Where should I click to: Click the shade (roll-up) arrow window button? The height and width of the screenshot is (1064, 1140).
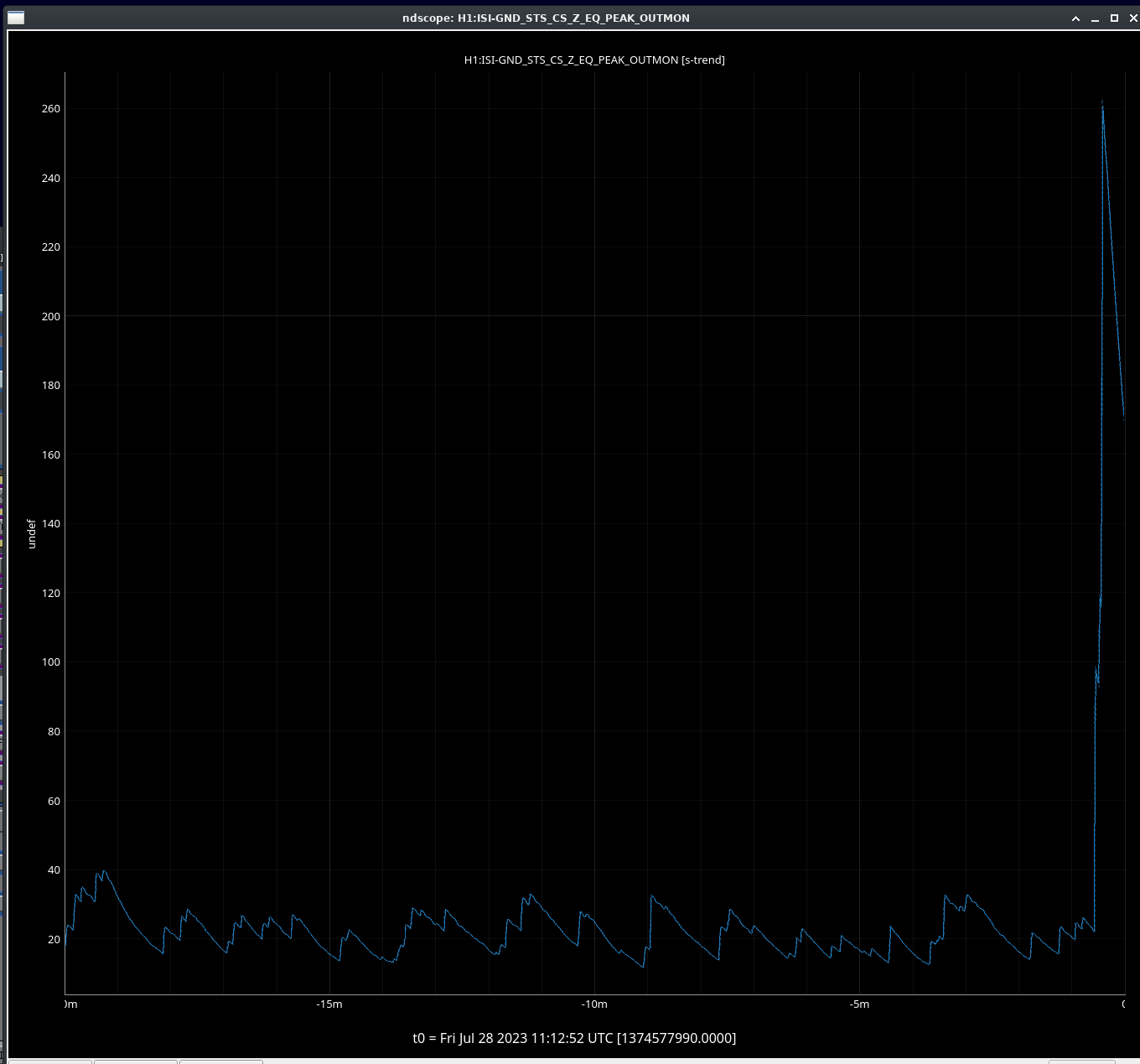1075,18
